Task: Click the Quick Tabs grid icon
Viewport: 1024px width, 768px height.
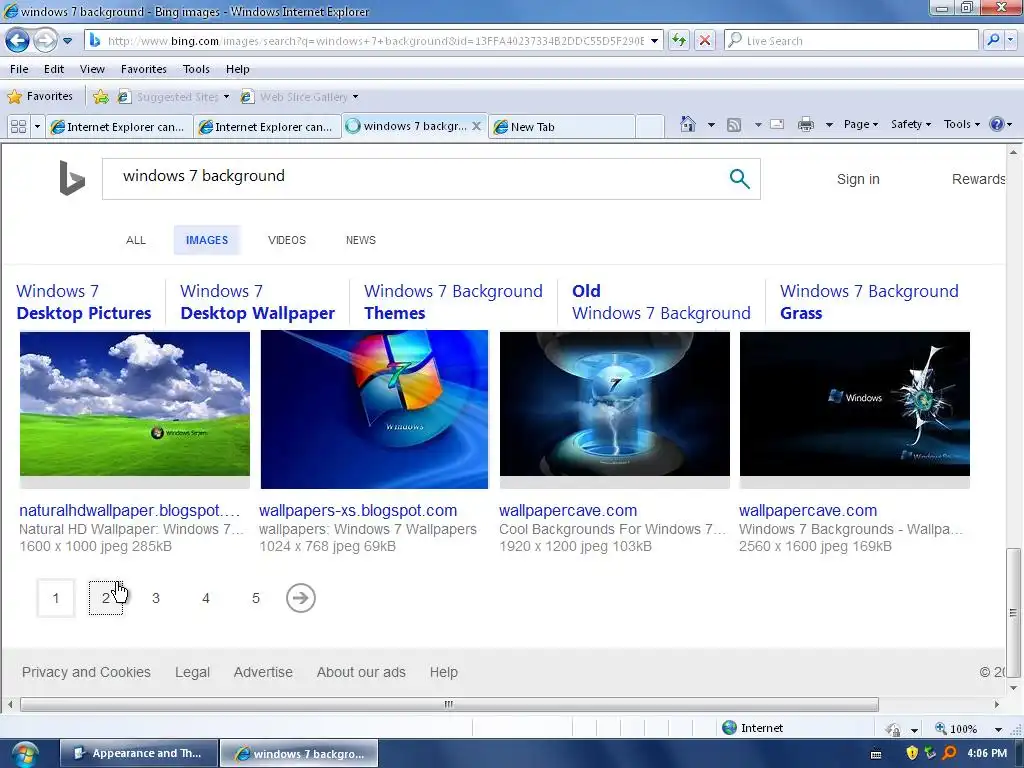Action: coord(18,126)
